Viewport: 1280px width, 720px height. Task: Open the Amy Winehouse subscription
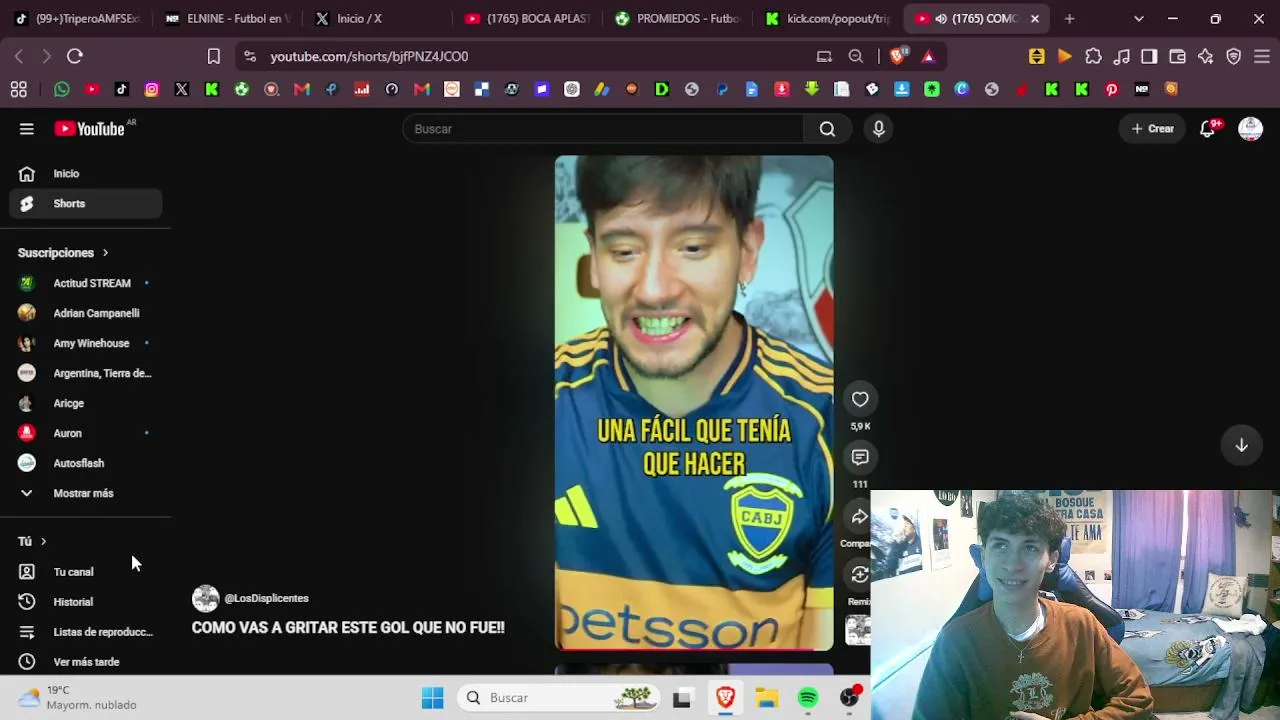(x=87, y=343)
